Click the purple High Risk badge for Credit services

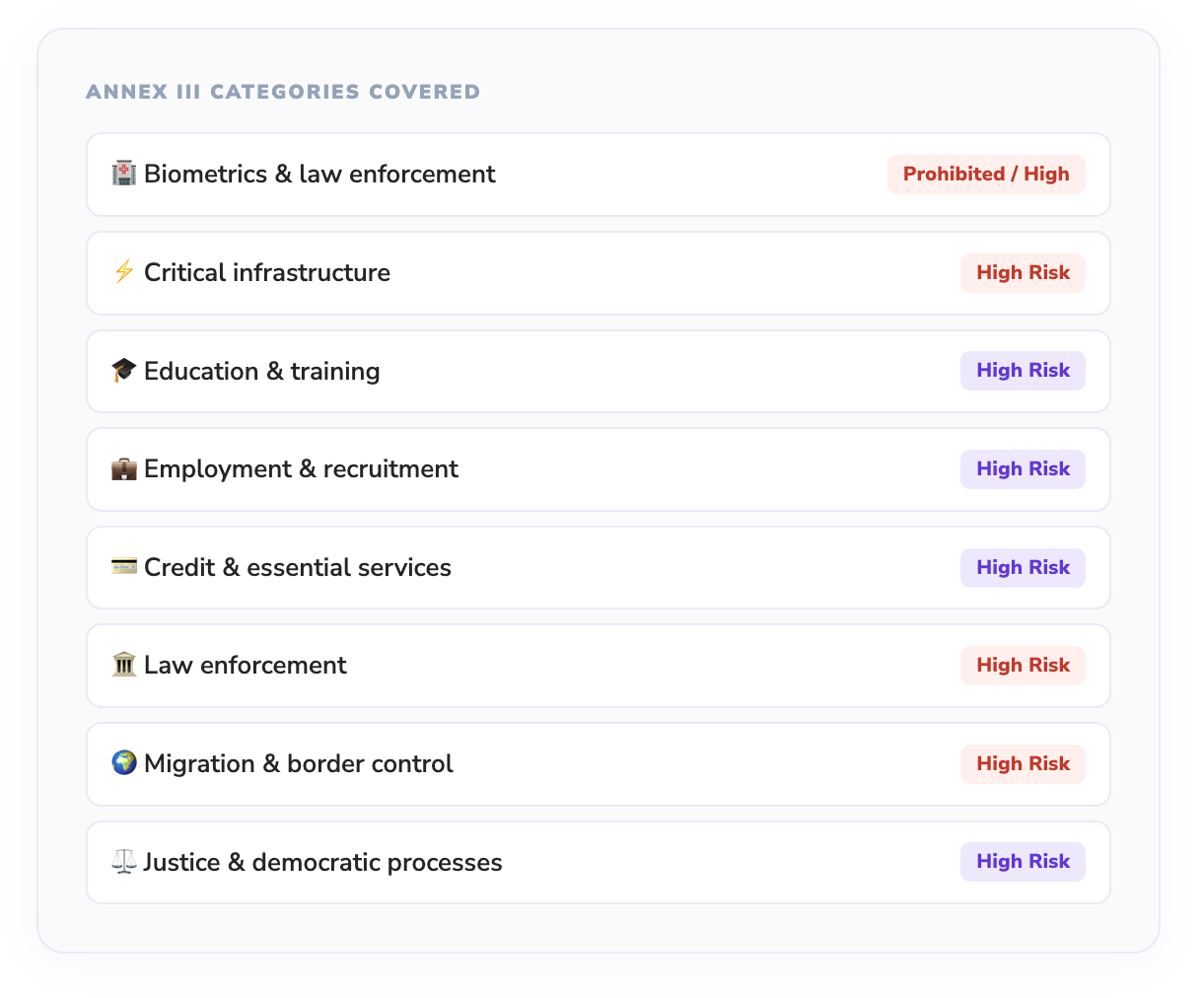(1023, 568)
